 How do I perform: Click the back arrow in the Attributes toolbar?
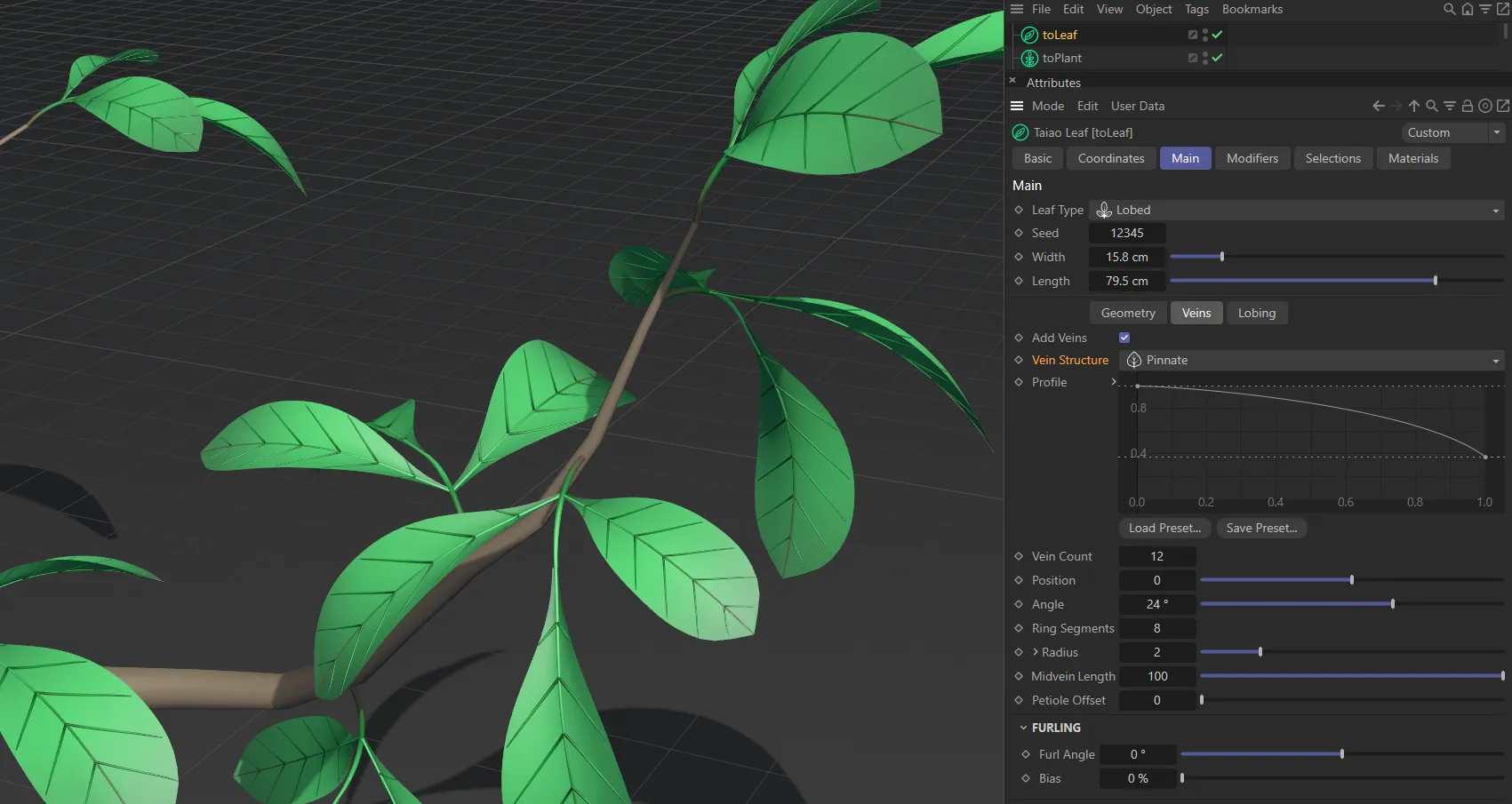coord(1379,106)
